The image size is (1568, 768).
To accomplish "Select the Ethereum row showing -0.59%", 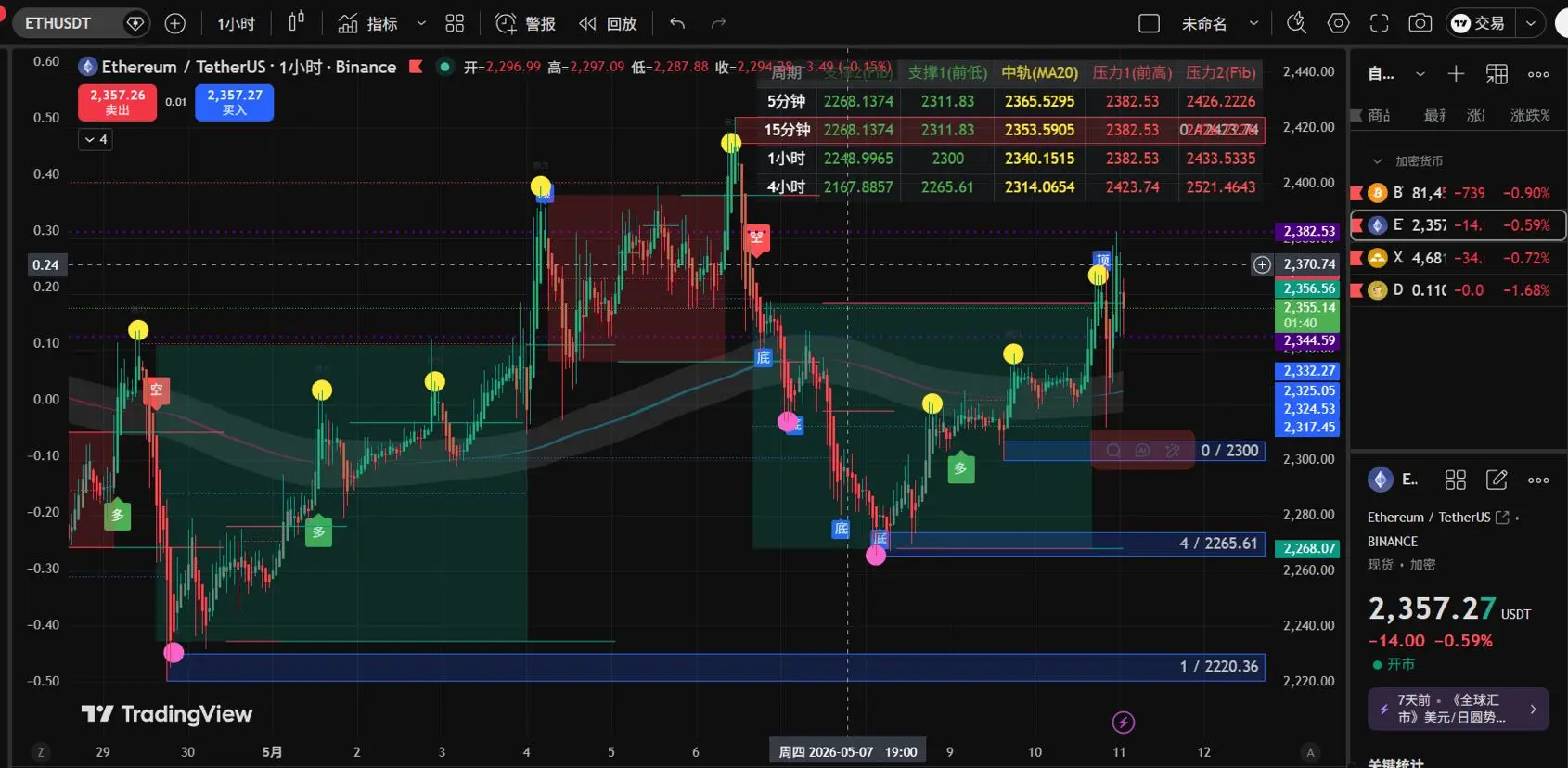I will click(1458, 225).
